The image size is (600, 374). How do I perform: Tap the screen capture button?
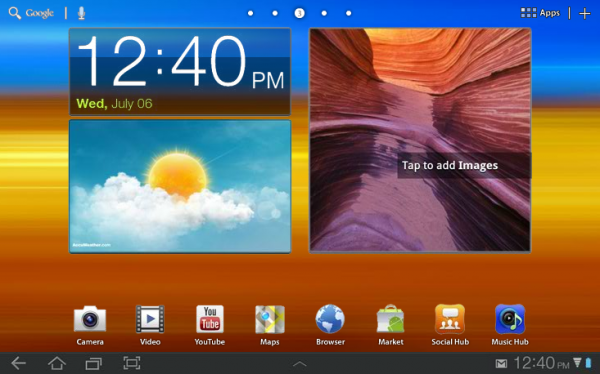point(132,363)
